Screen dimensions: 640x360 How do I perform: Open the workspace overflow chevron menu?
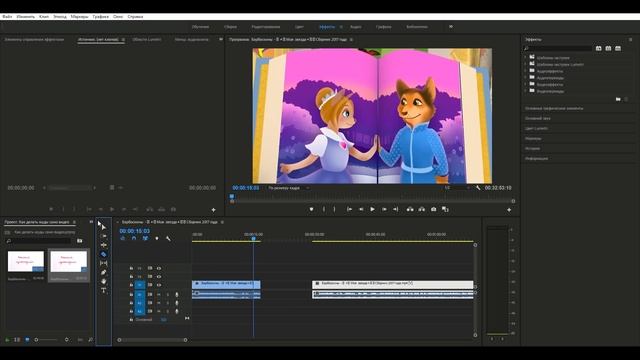pyautogui.click(x=451, y=27)
